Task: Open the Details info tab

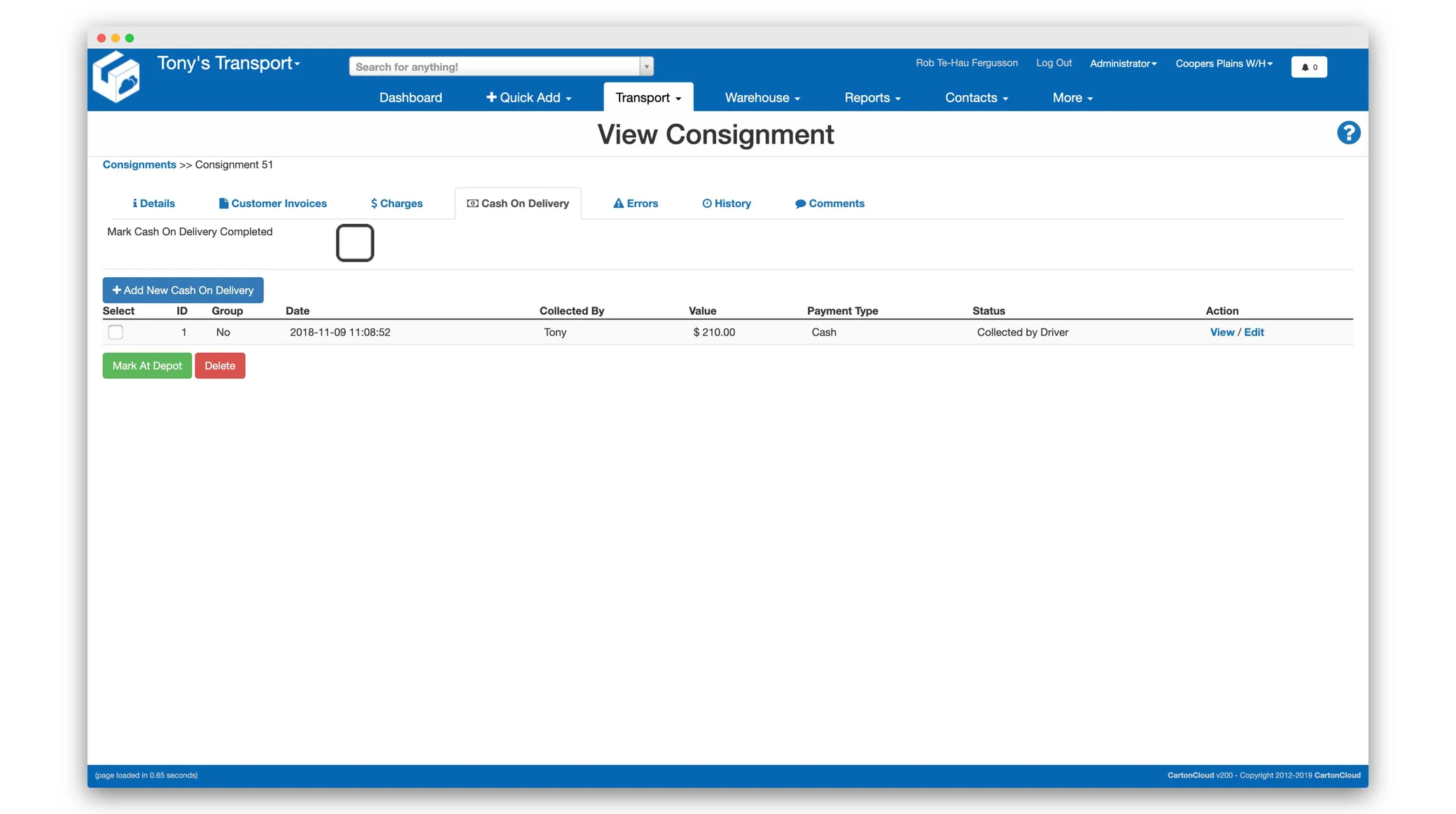Action: point(153,203)
